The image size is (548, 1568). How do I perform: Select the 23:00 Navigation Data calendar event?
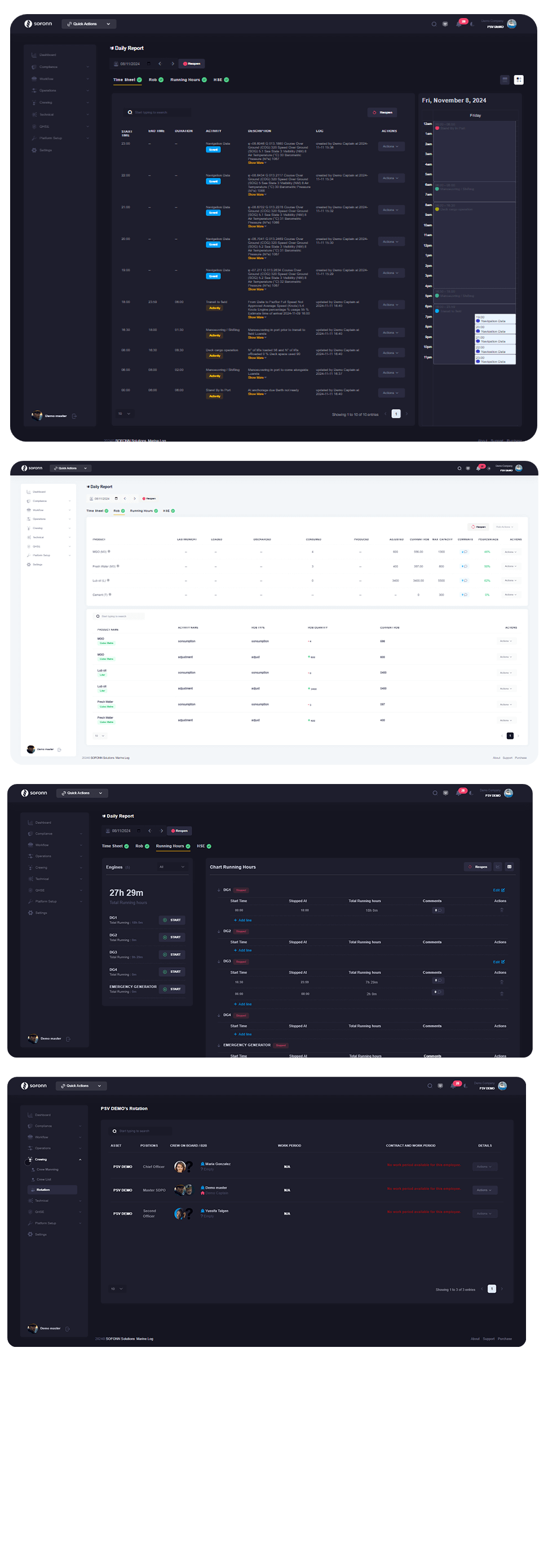(494, 360)
